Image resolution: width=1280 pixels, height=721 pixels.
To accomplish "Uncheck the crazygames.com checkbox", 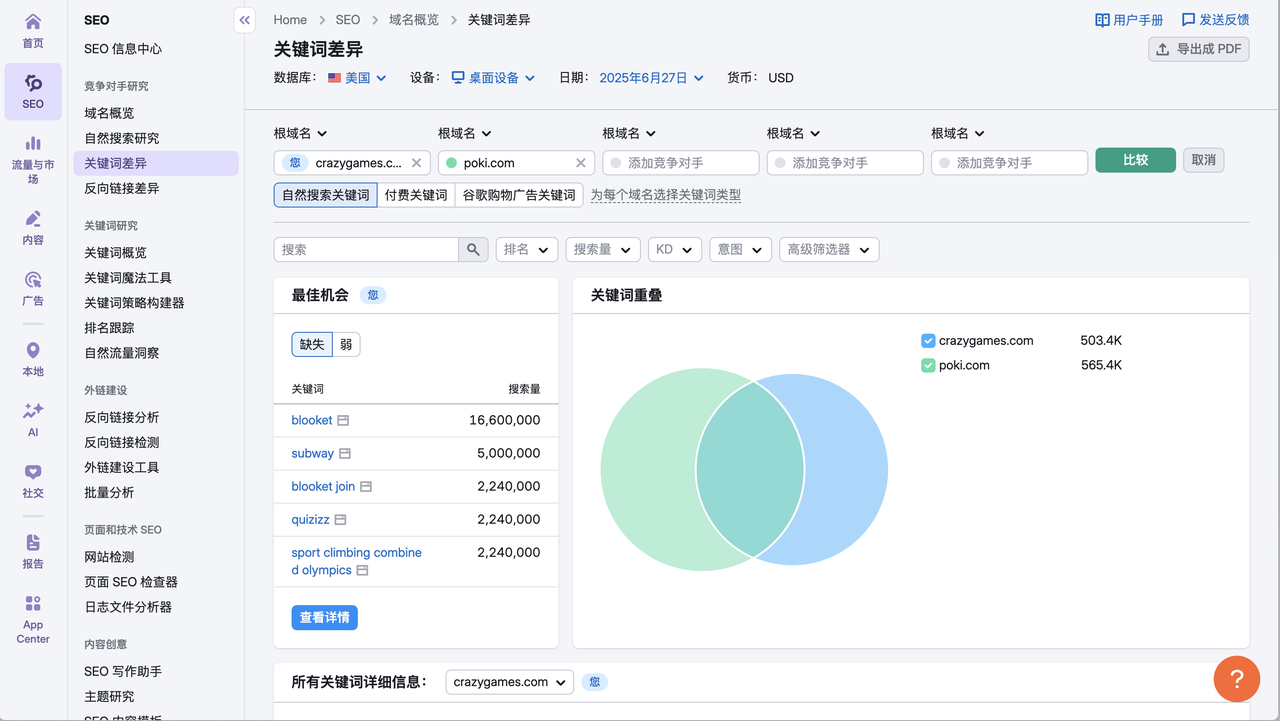I will 928,341.
